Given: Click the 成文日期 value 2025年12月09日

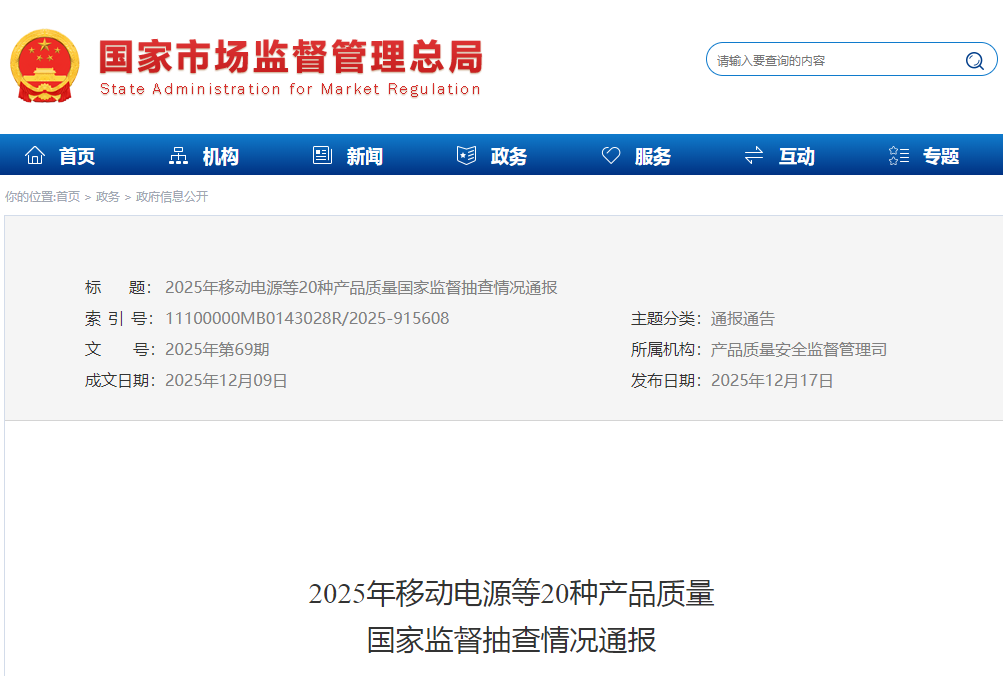Looking at the screenshot, I should click(226, 381).
